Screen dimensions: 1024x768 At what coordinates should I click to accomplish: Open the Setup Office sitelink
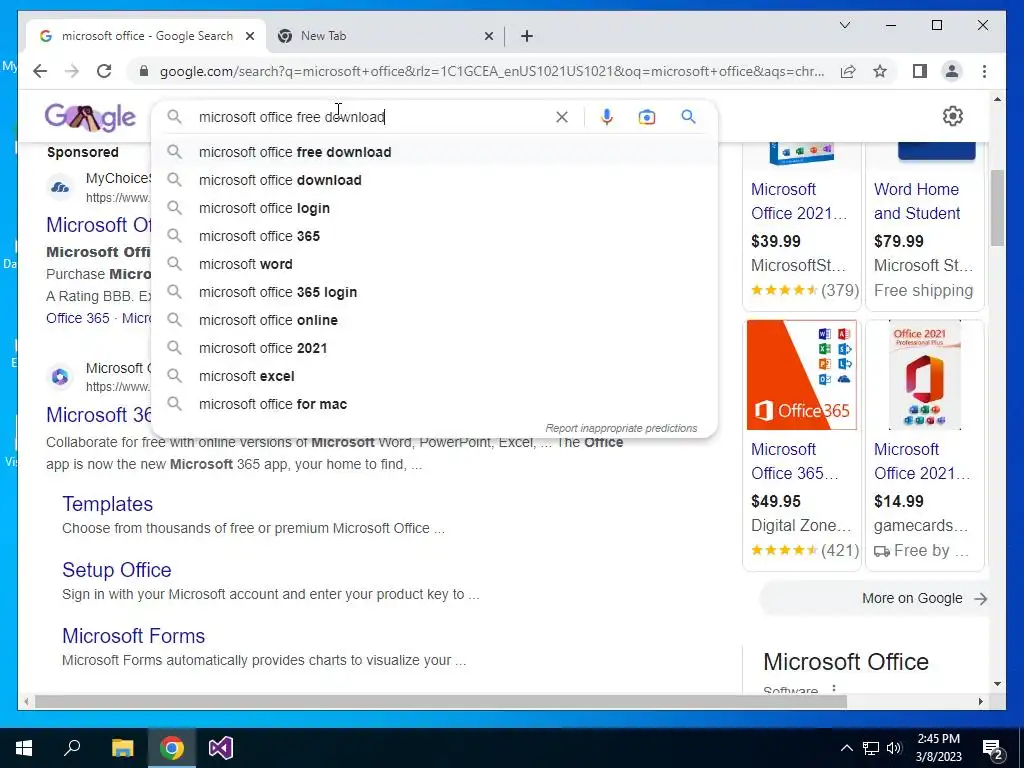click(116, 570)
